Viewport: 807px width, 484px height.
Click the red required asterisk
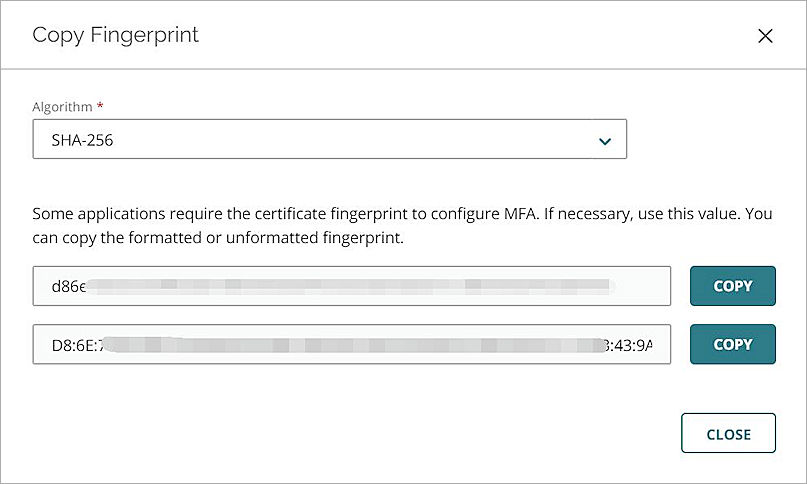tap(100, 106)
